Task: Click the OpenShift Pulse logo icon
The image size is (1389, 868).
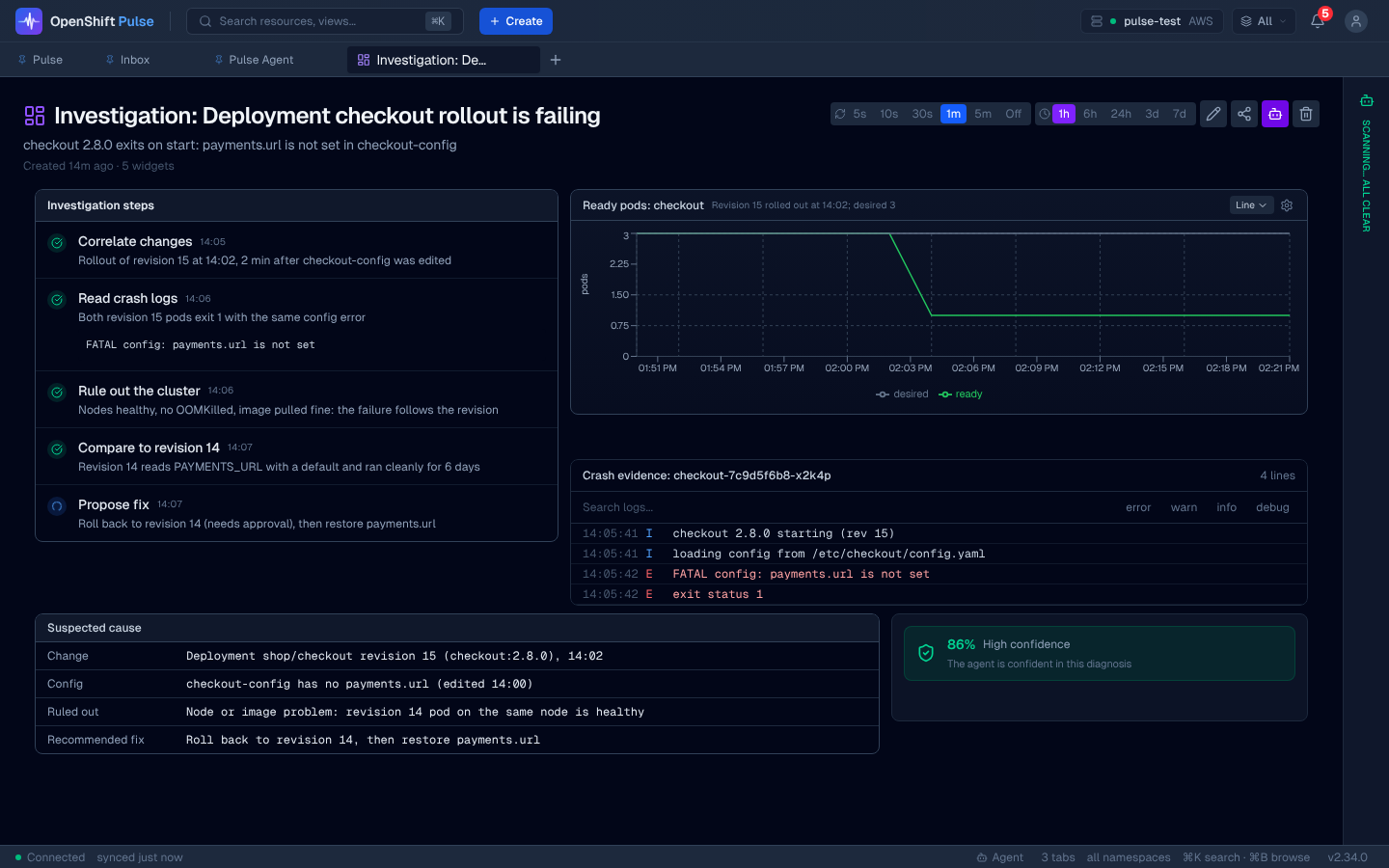Action: pyautogui.click(x=29, y=20)
